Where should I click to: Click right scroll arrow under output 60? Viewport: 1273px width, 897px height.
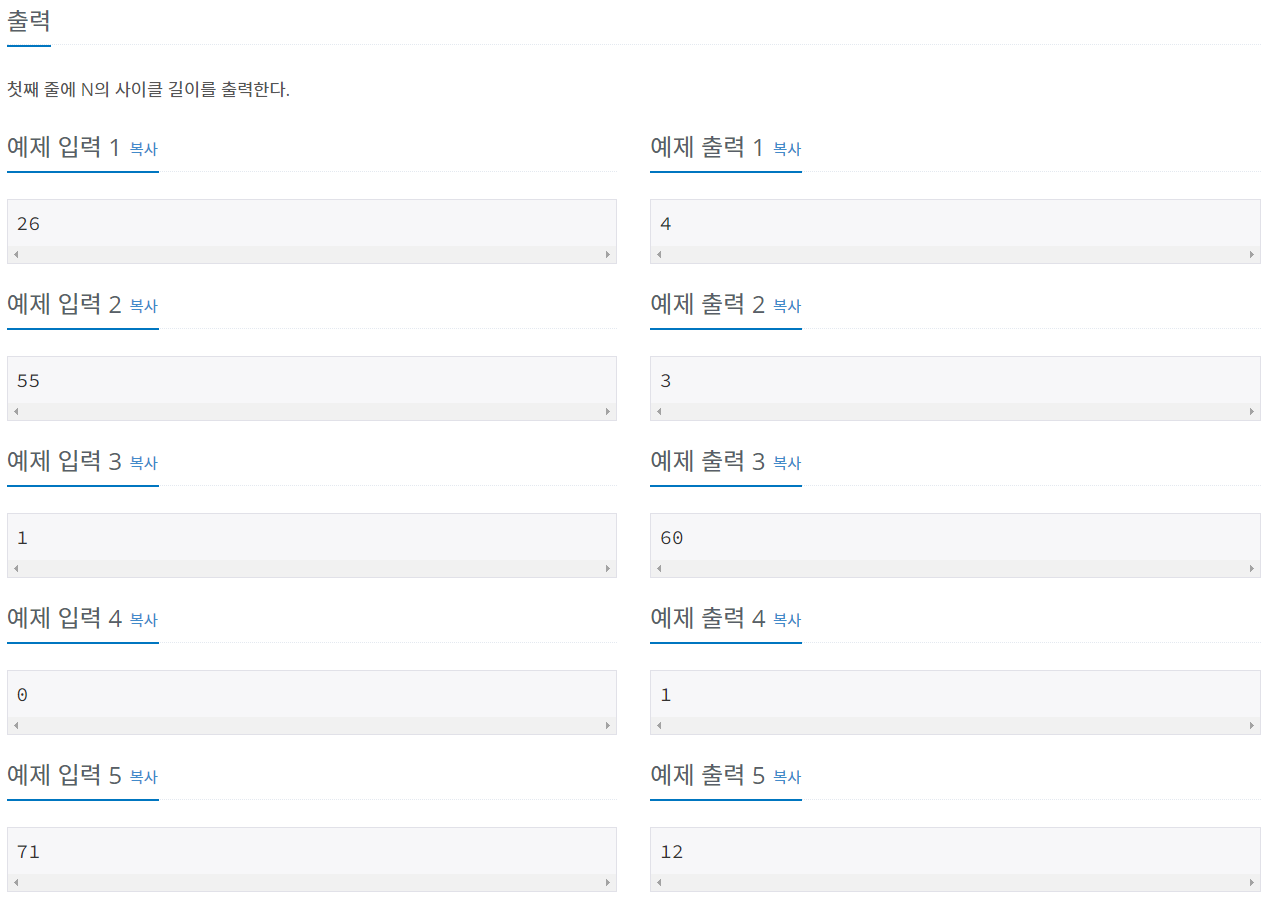click(x=1252, y=569)
